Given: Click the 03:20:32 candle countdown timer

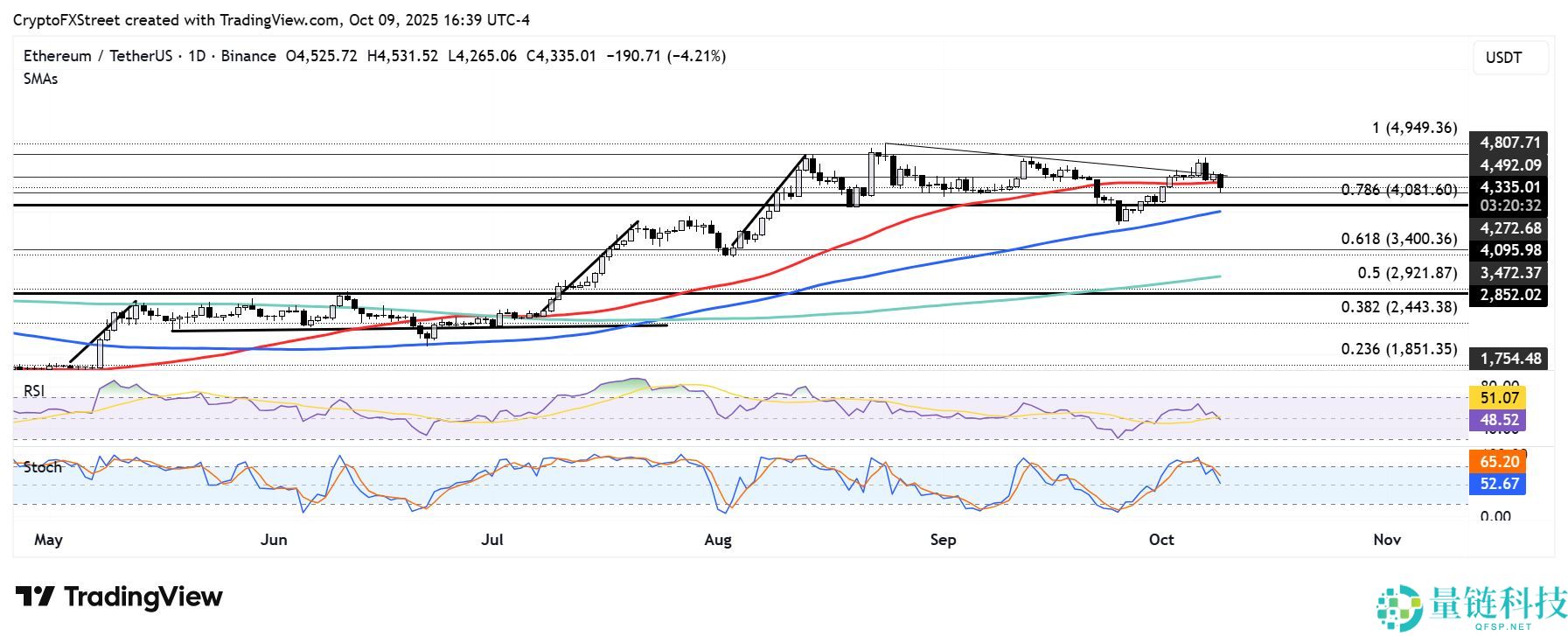Looking at the screenshot, I should [x=1509, y=206].
